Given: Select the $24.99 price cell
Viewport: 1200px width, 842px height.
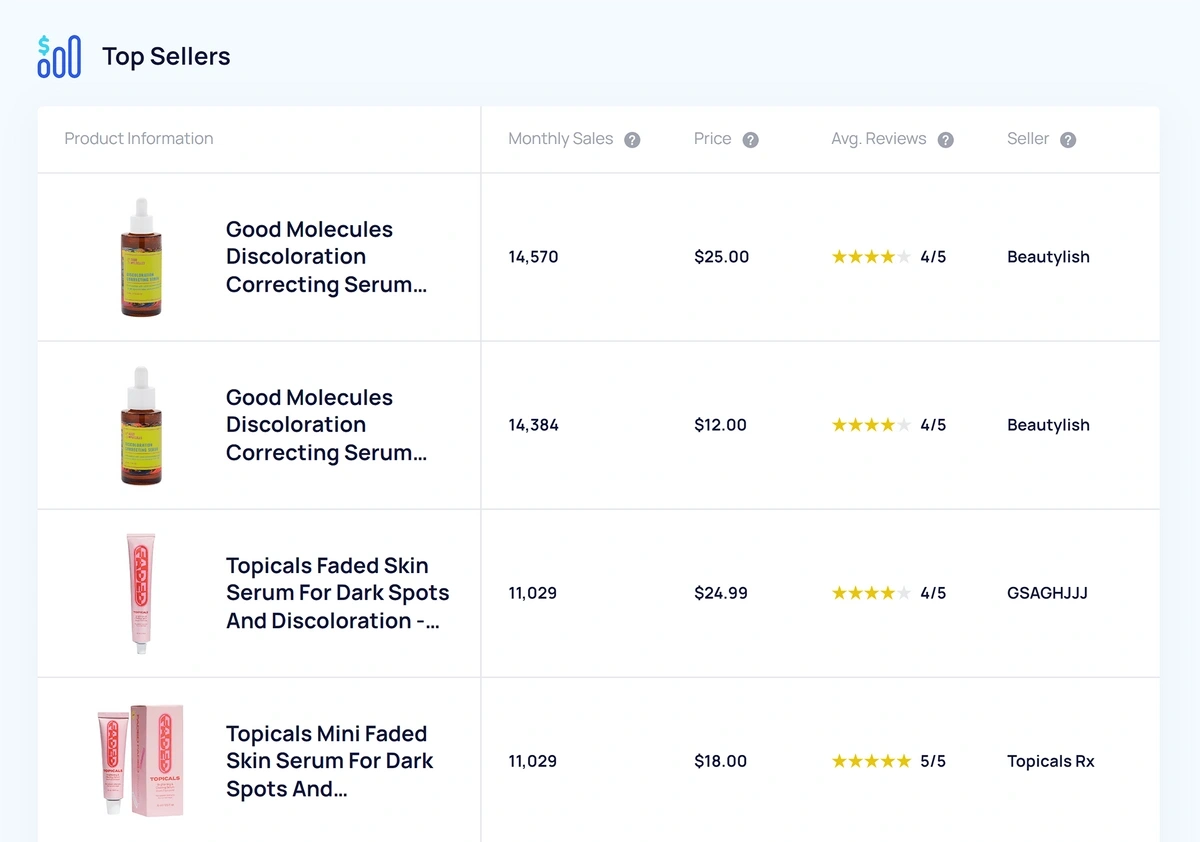Looking at the screenshot, I should tap(721, 593).
